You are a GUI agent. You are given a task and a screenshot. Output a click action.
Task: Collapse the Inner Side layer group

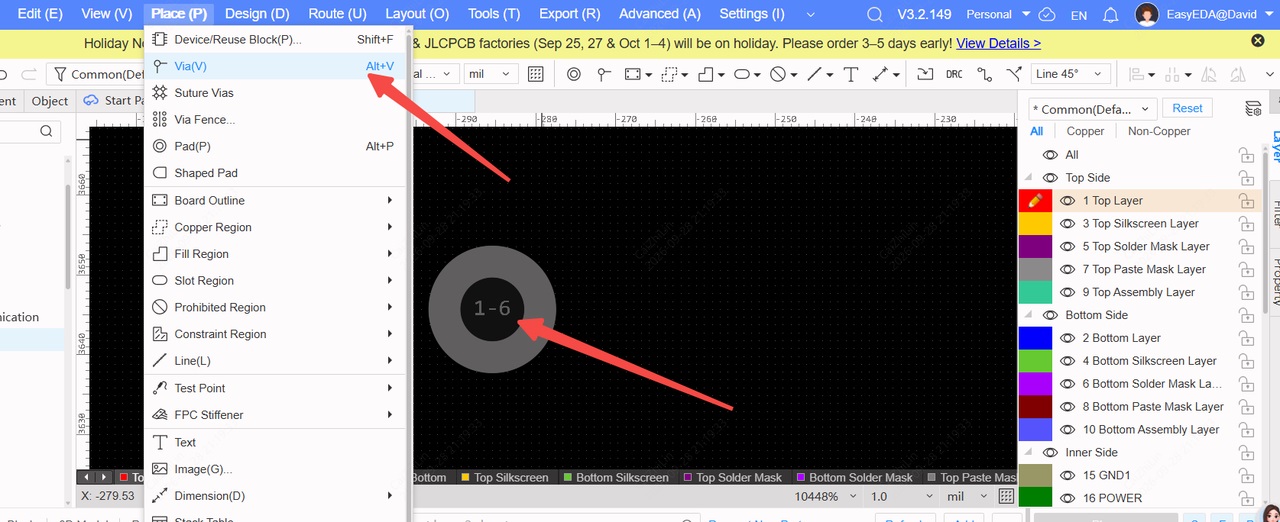pyautogui.click(x=1028, y=452)
